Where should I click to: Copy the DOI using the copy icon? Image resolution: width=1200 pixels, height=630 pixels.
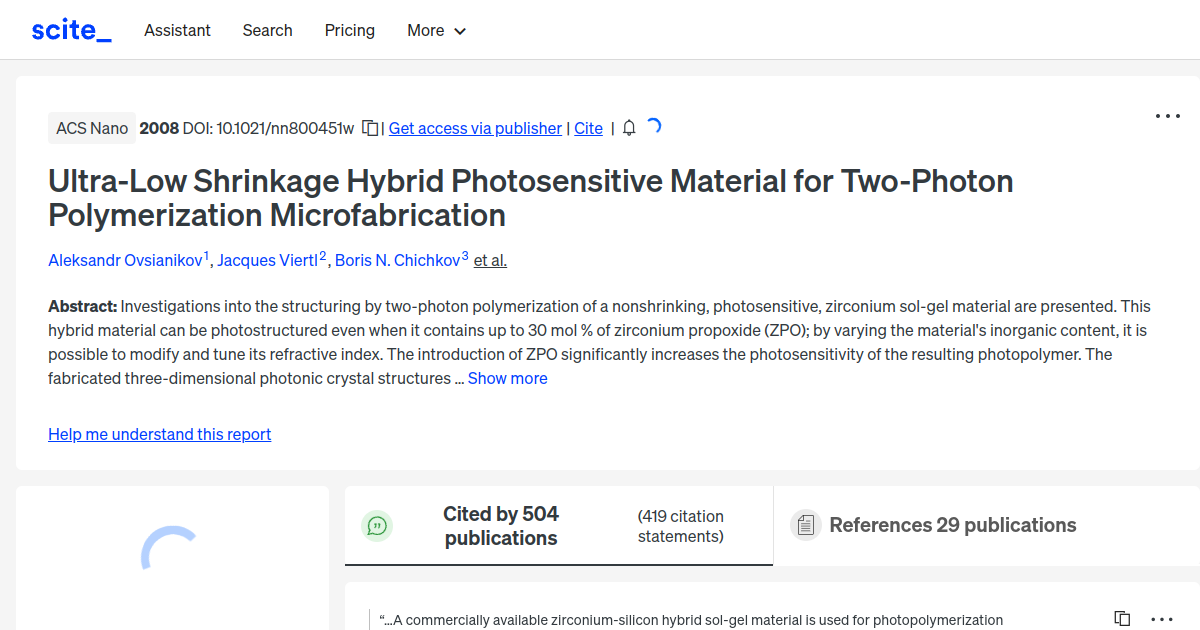(x=369, y=128)
